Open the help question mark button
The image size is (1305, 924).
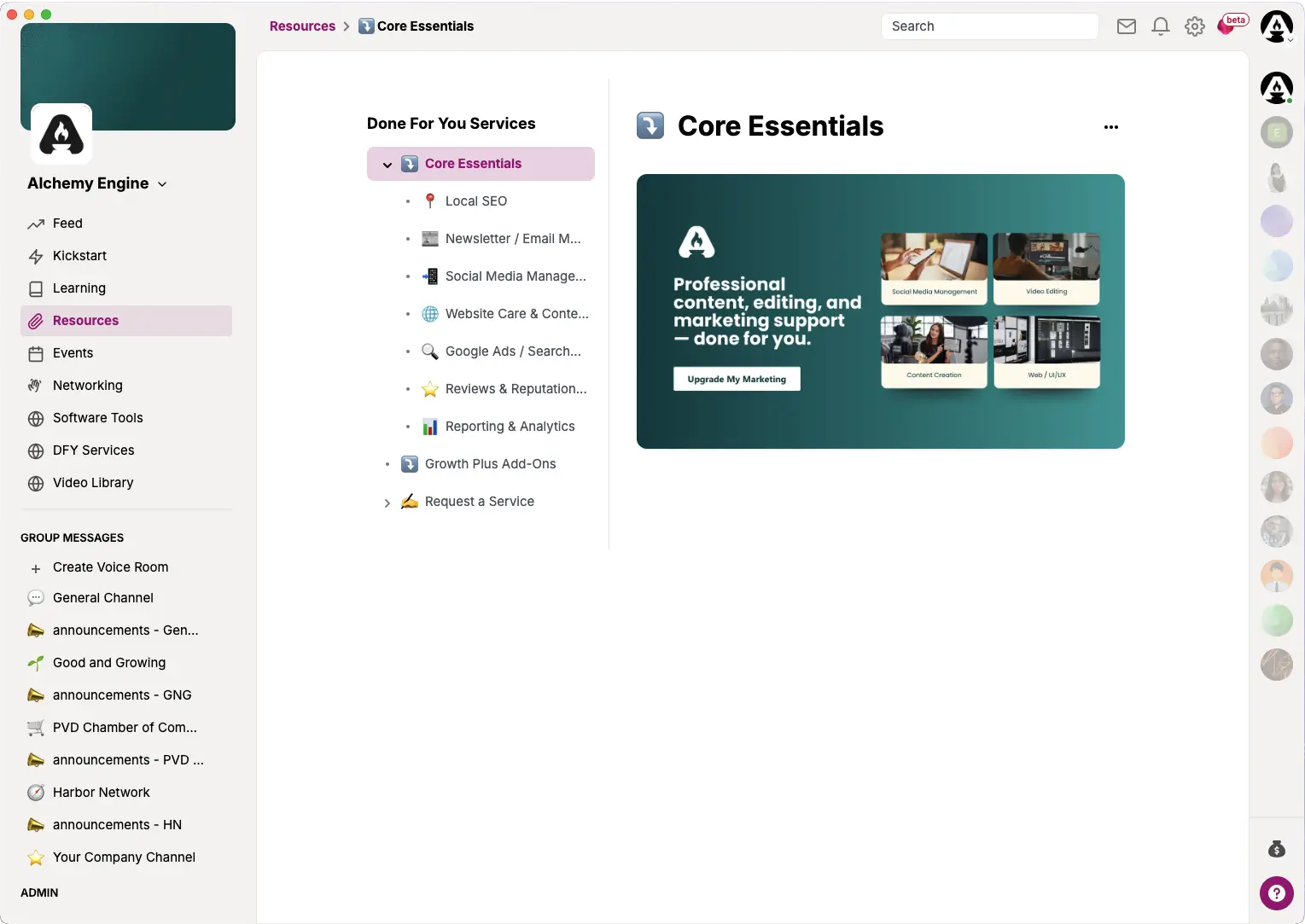tap(1276, 893)
